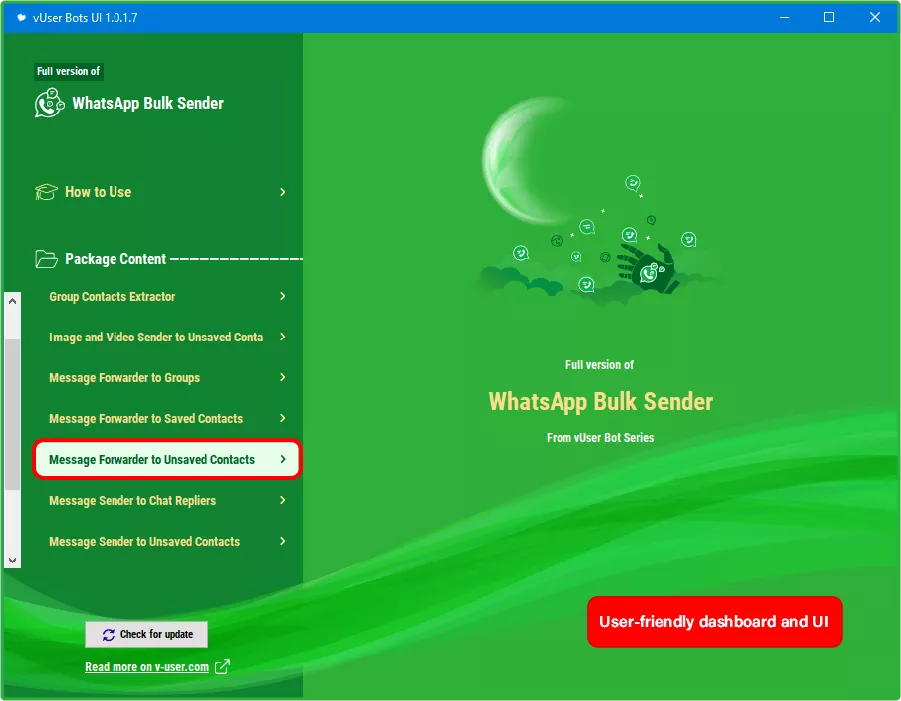This screenshot has height=701, width=901.
Task: Click the WhatsApp Bulk Sender logo icon in sidebar
Action: [49, 103]
